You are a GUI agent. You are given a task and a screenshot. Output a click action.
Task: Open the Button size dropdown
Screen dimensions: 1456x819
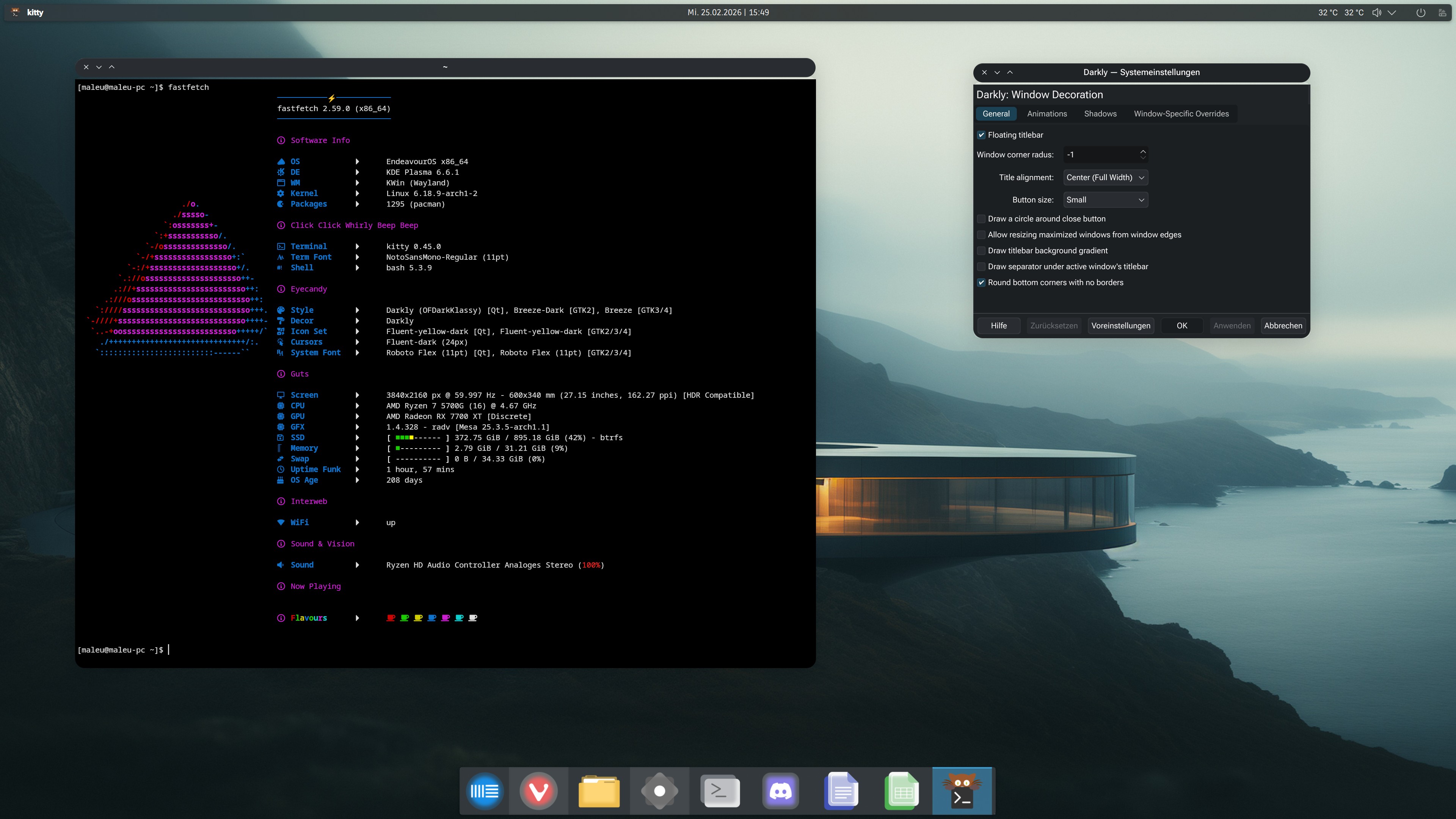coord(1105,199)
